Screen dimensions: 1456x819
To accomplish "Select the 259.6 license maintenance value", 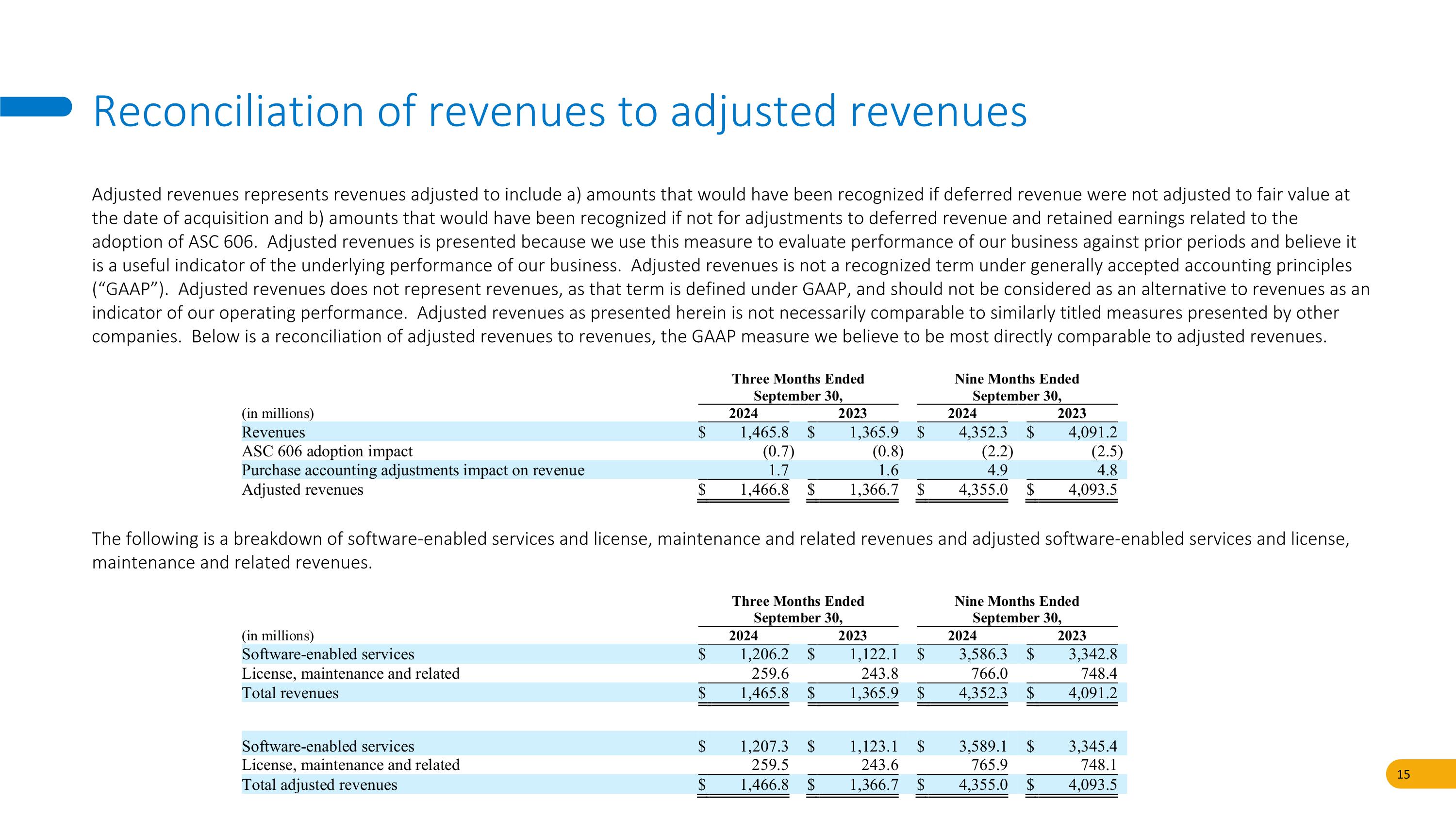I will tap(770, 674).
